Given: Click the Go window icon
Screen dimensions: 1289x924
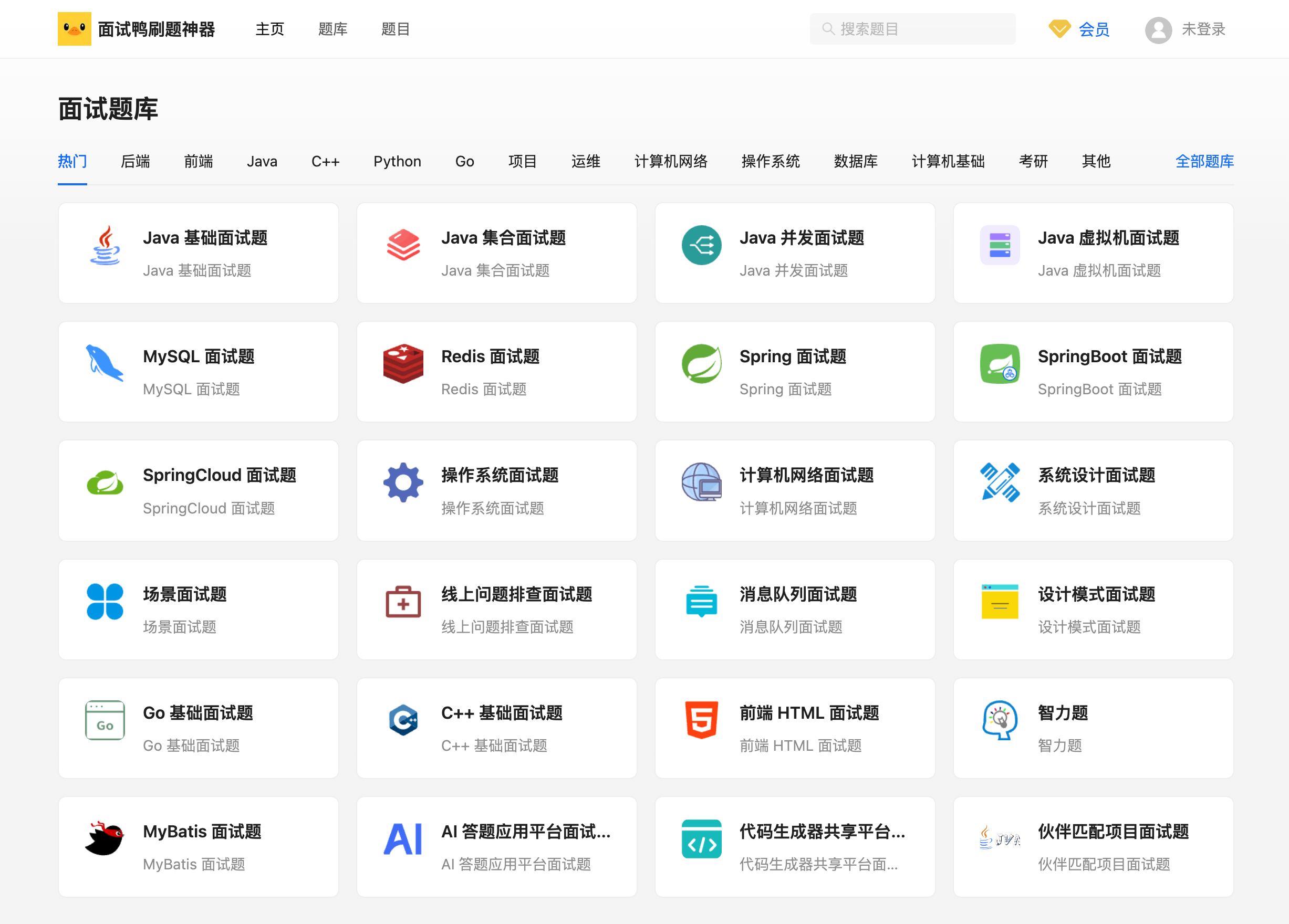Looking at the screenshot, I should pyautogui.click(x=105, y=720).
